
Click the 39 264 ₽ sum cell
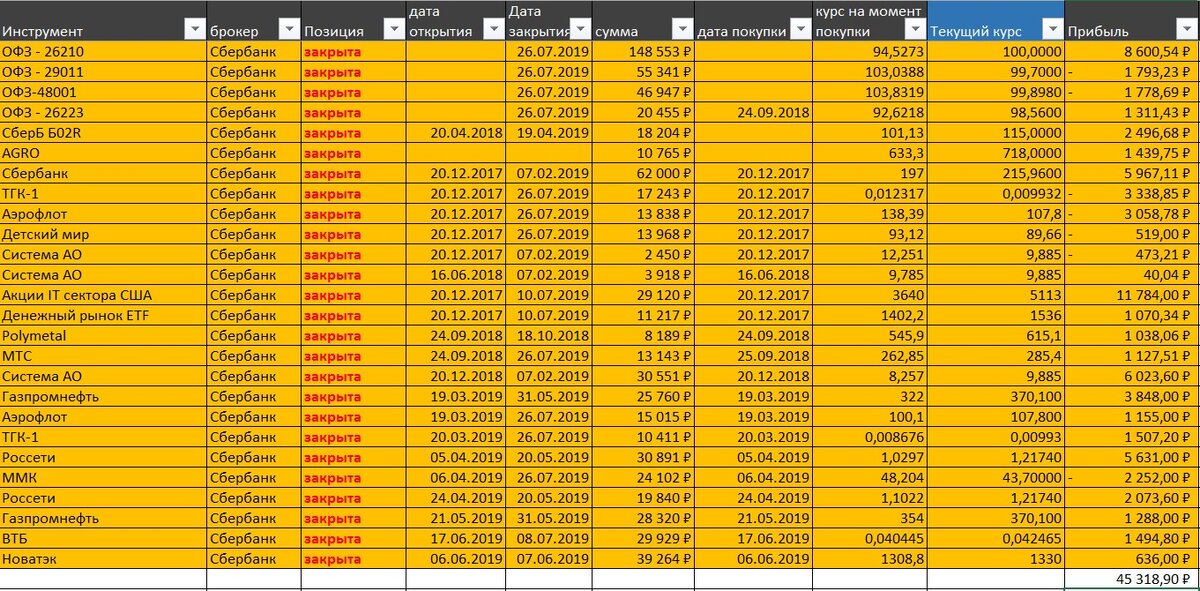tap(642, 559)
